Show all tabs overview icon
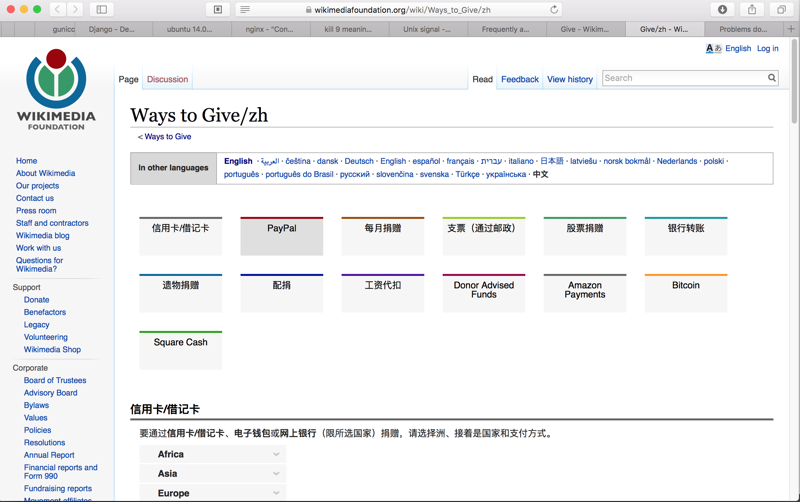The width and height of the screenshot is (800, 502). point(781,9)
